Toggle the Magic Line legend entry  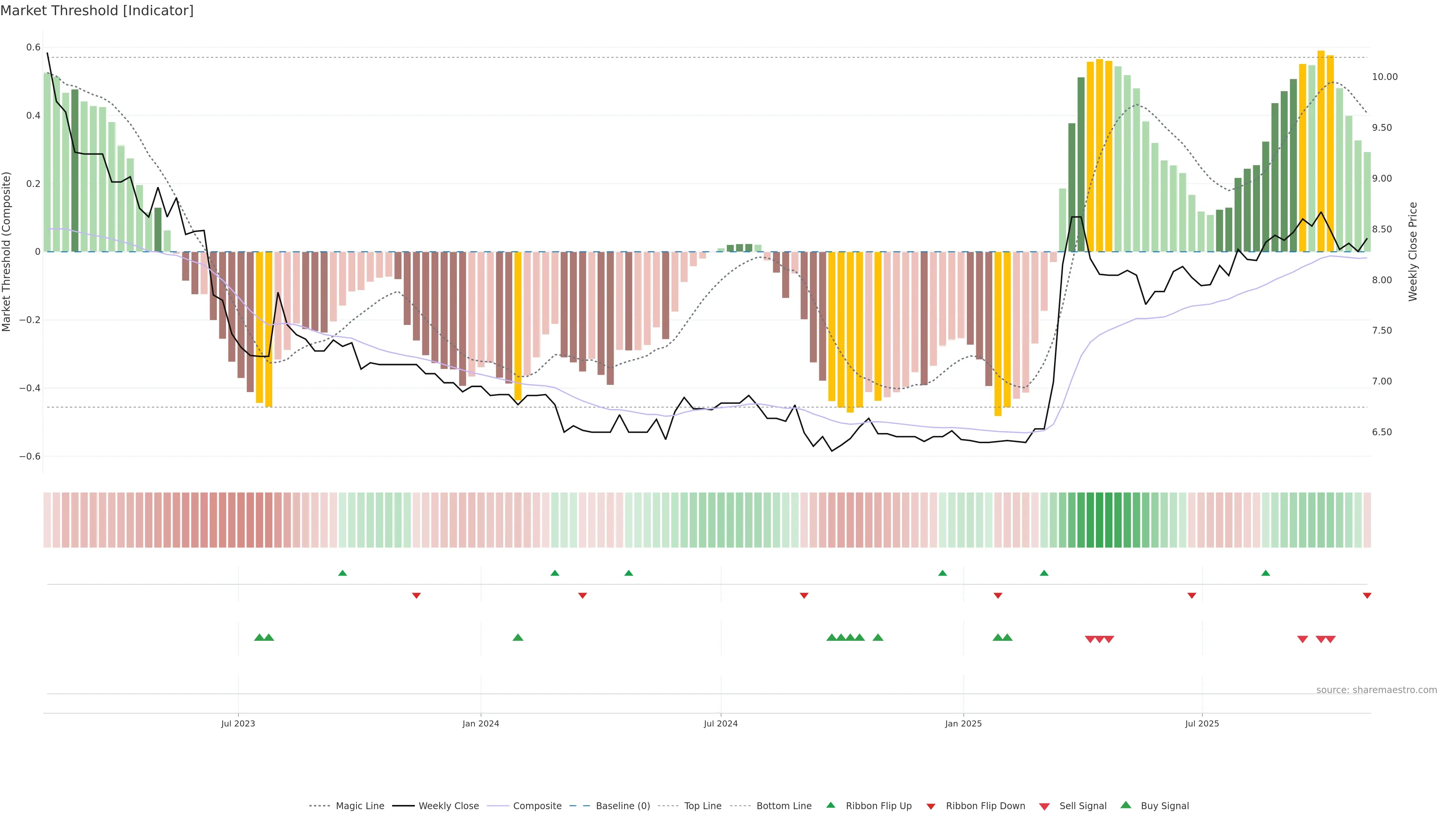pyautogui.click(x=359, y=806)
